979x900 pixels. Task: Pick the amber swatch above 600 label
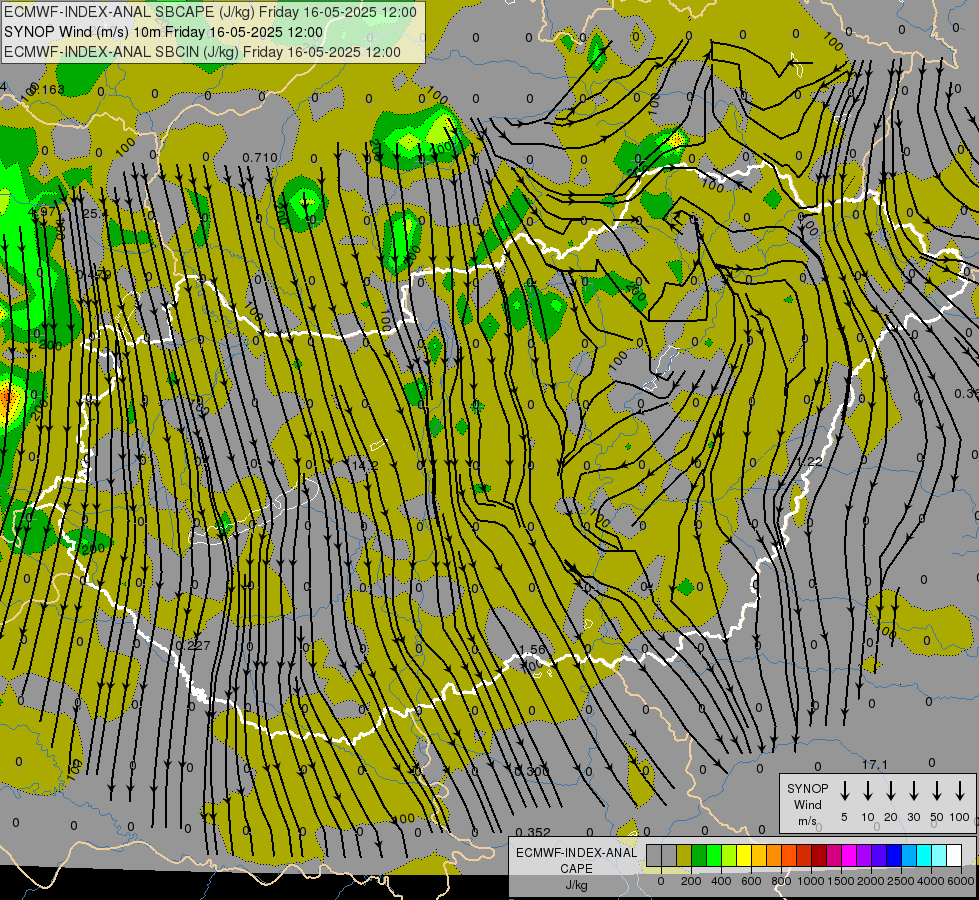(x=759, y=855)
